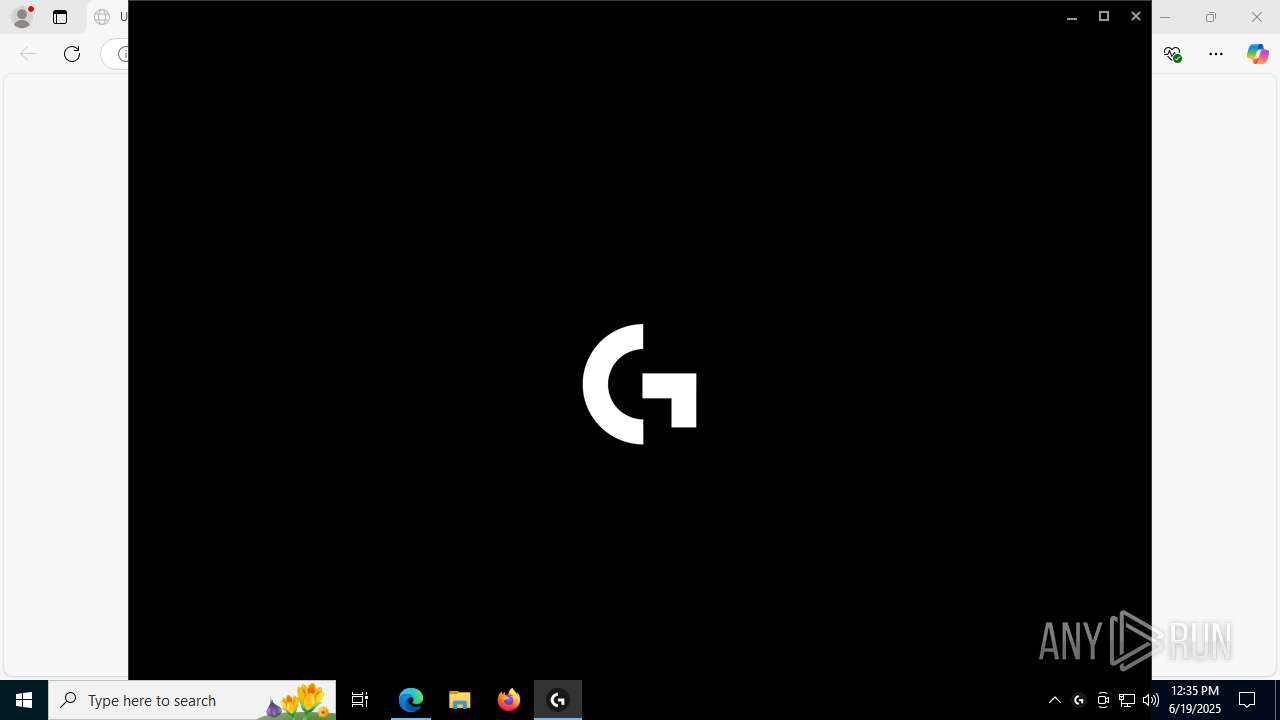Show hidden system tray icons

[x=1054, y=700]
